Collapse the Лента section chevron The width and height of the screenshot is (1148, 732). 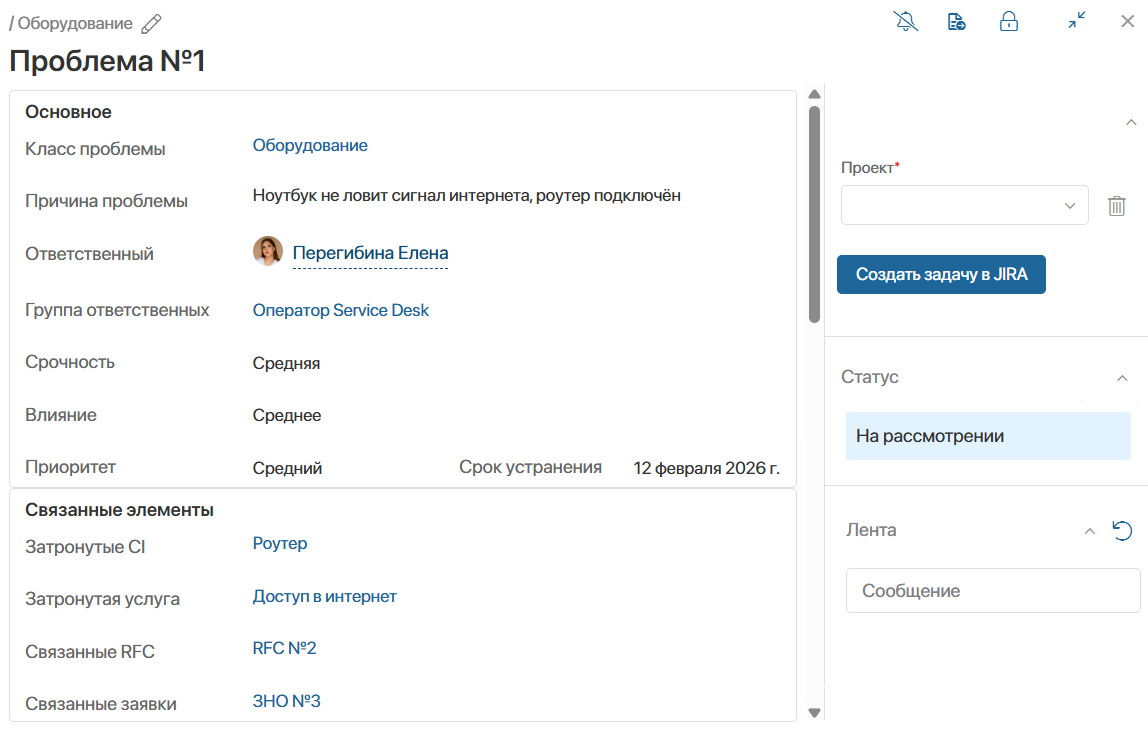pyautogui.click(x=1089, y=531)
